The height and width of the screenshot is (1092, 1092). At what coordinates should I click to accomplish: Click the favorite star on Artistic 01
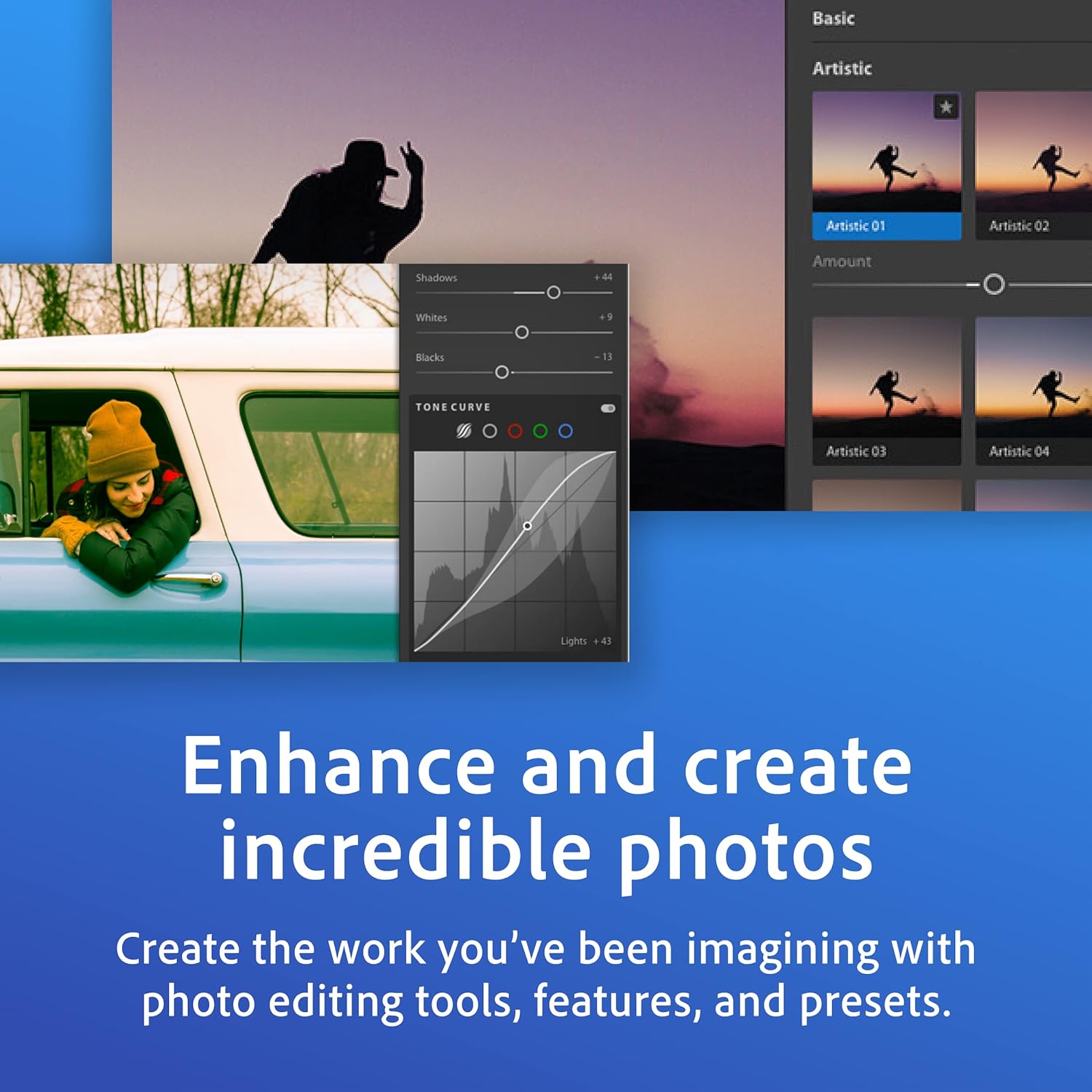946,108
